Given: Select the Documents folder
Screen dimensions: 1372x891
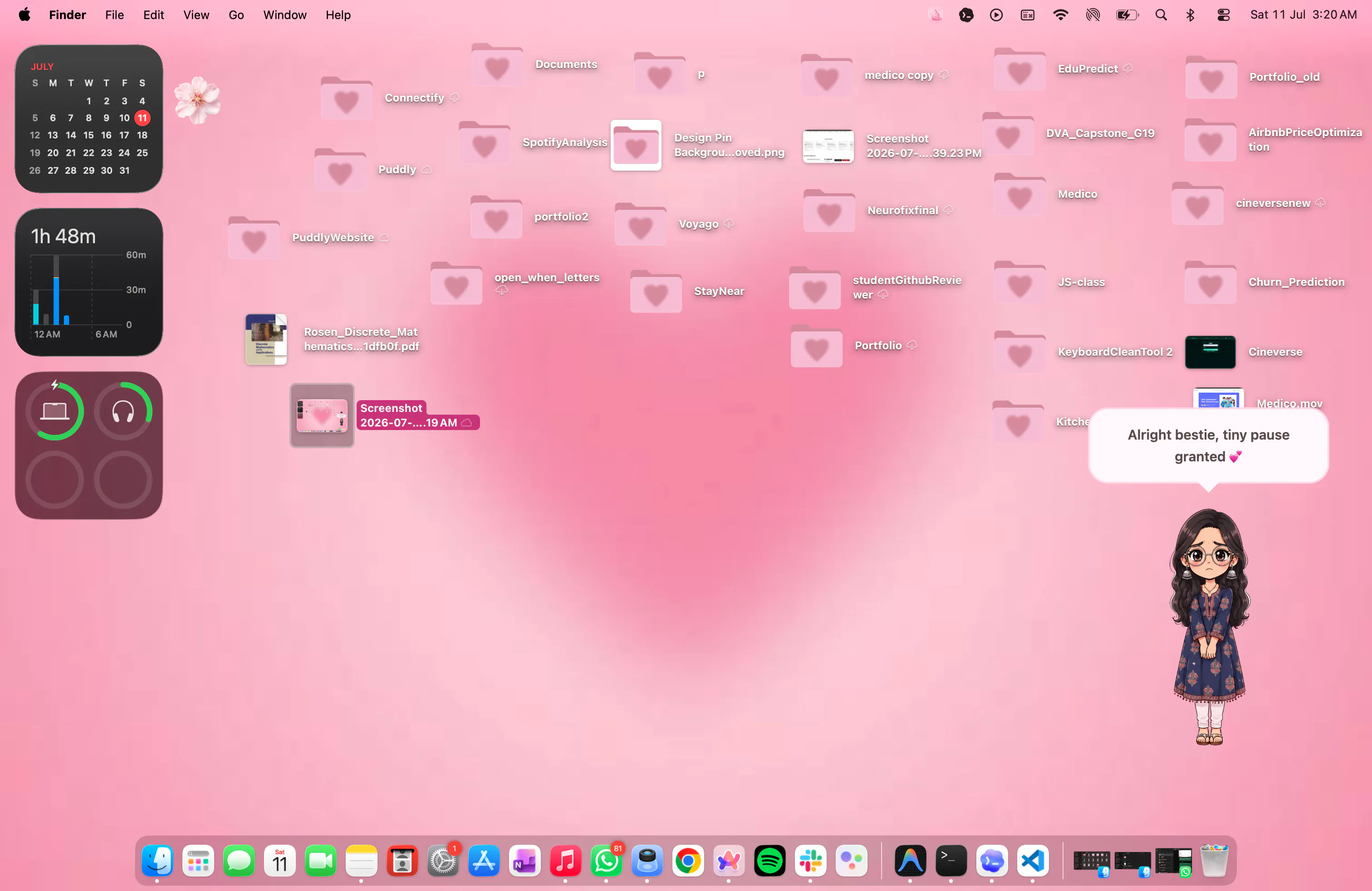Looking at the screenshot, I should click(497, 64).
